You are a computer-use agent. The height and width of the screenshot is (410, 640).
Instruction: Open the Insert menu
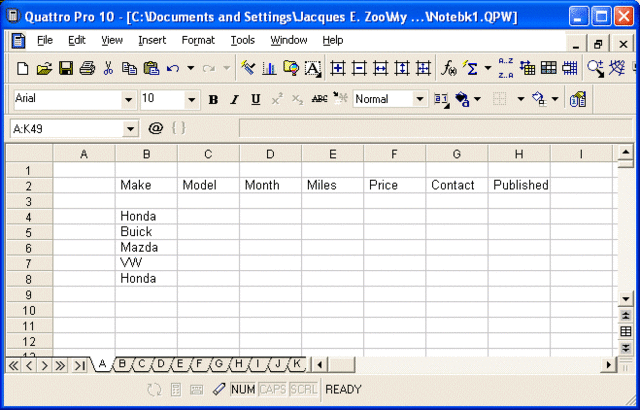coord(152,40)
